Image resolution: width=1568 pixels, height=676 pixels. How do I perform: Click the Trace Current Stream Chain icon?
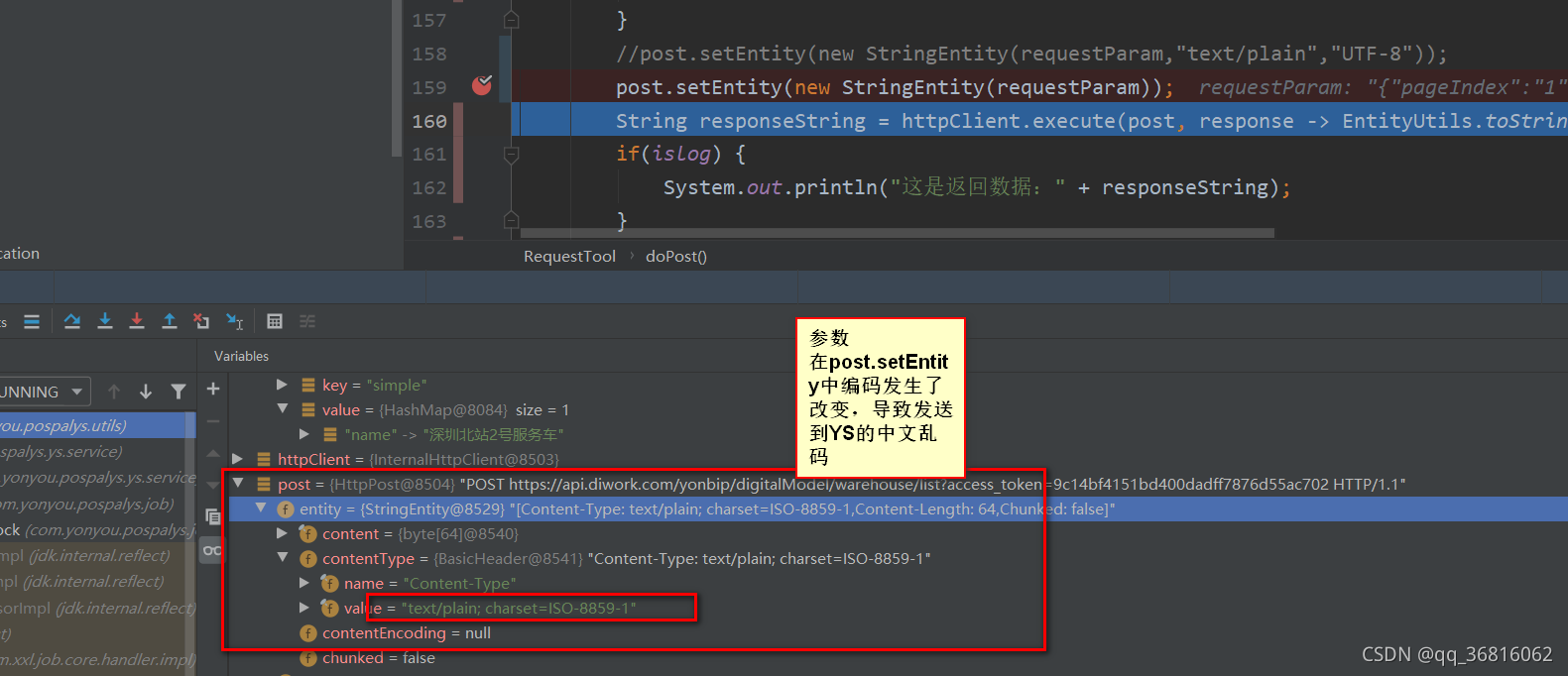point(307,321)
